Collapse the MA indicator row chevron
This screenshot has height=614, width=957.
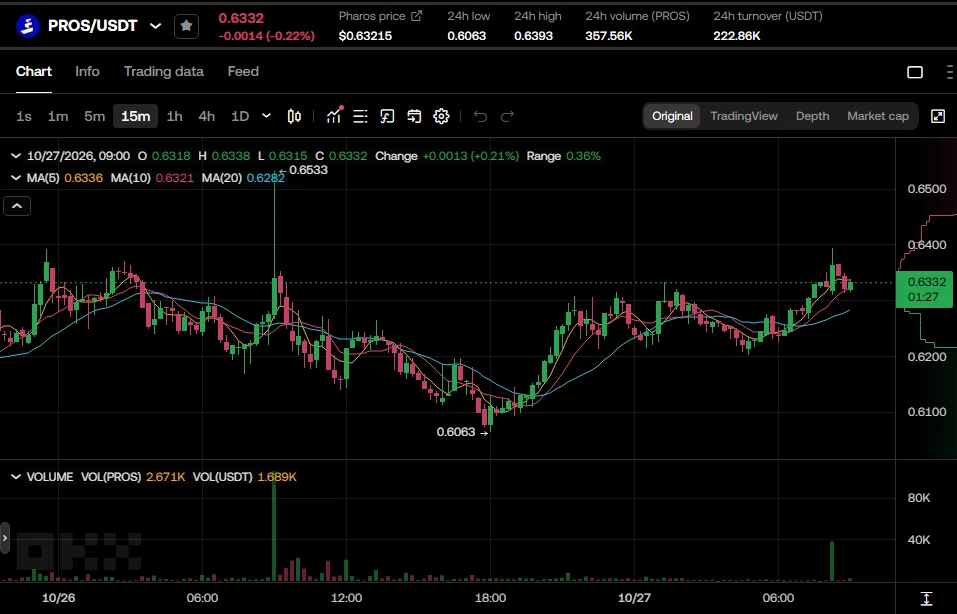pyautogui.click(x=16, y=178)
